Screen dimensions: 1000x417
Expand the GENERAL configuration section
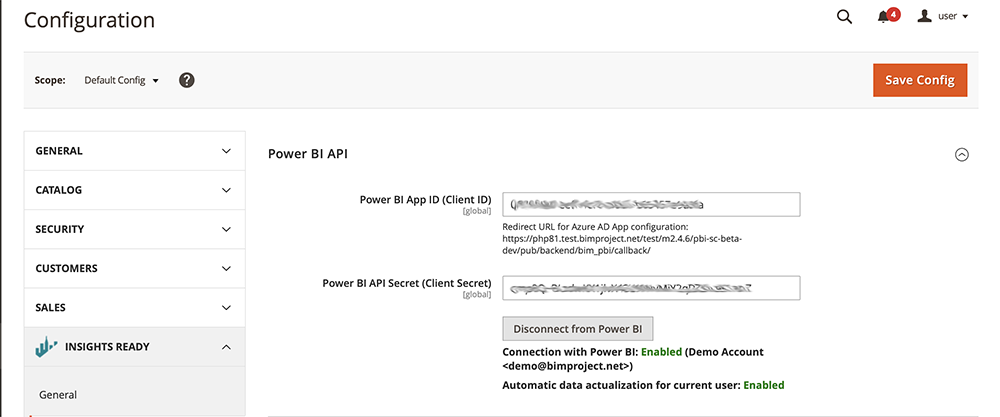click(135, 151)
